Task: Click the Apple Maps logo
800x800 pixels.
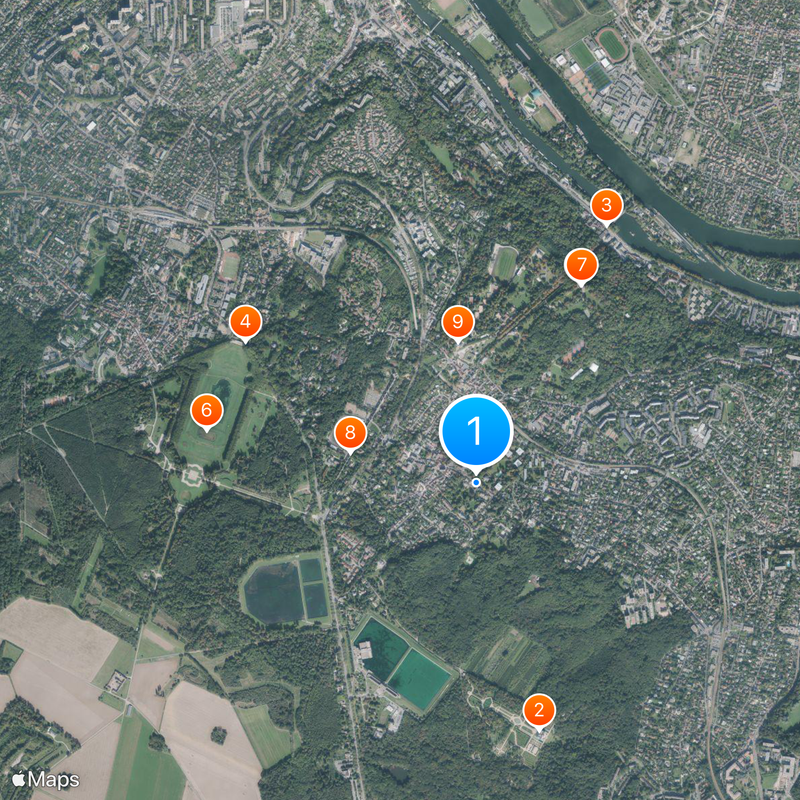Action: 45,780
